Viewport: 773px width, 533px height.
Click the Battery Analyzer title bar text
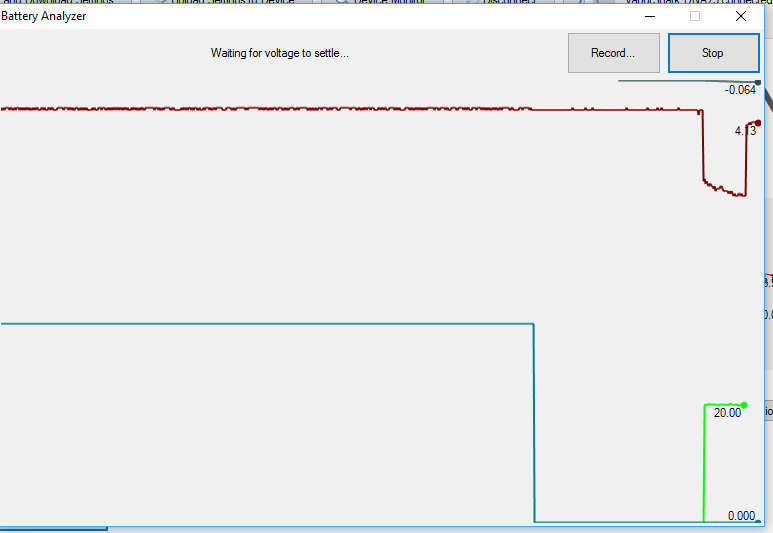tap(43, 16)
